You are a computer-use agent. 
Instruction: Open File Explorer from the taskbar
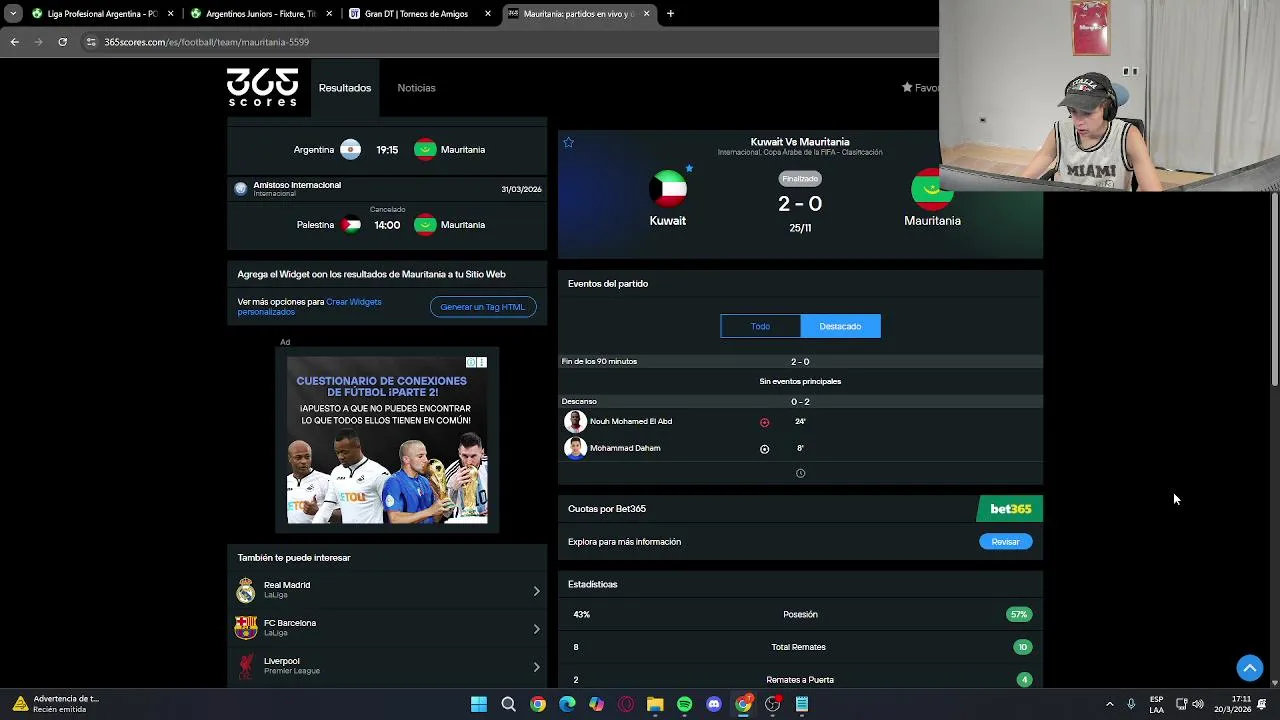(x=655, y=705)
